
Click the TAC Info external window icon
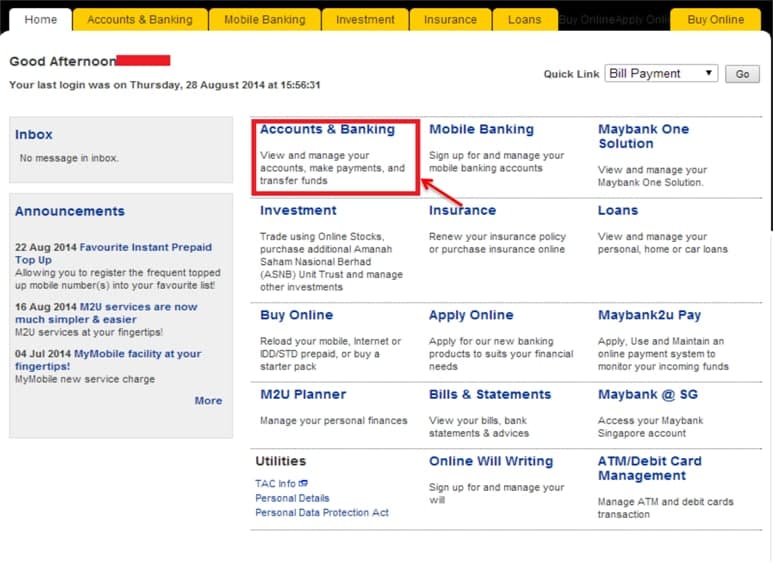[303, 484]
